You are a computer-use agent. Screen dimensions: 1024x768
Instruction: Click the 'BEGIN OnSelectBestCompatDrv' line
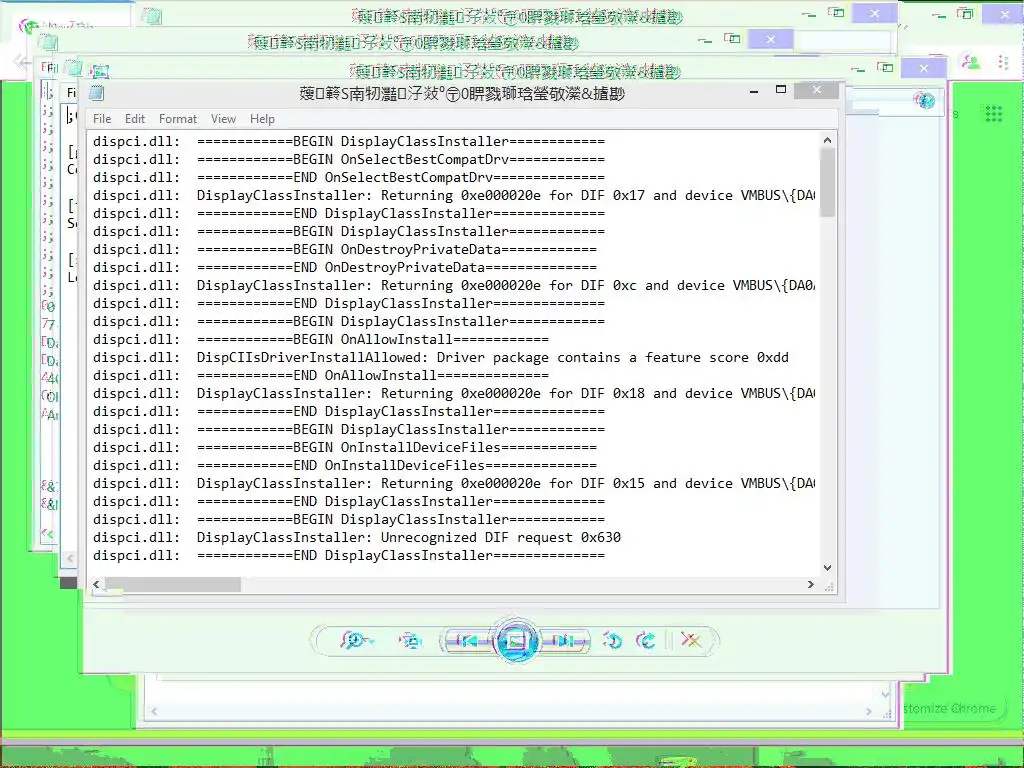pyautogui.click(x=349, y=159)
